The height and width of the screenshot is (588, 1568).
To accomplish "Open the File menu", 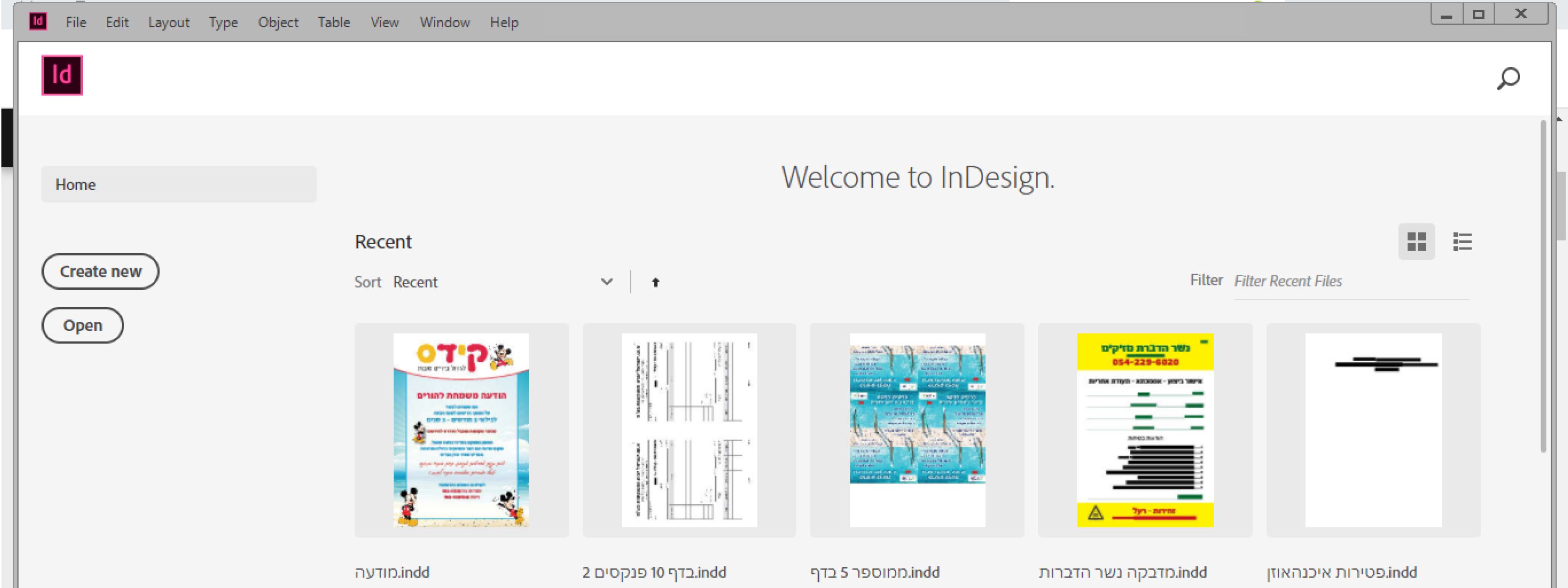I will [75, 23].
